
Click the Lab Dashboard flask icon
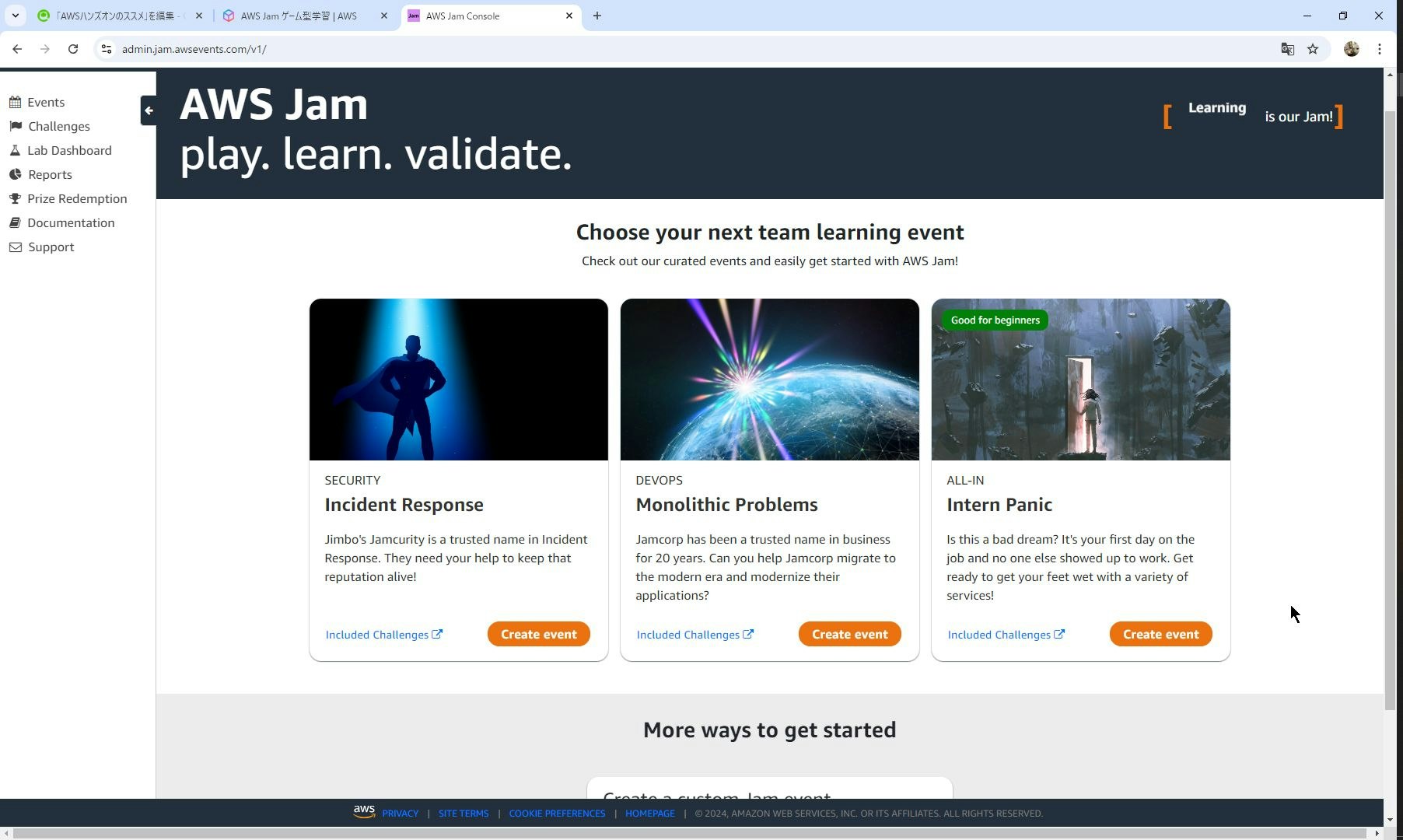coord(15,150)
